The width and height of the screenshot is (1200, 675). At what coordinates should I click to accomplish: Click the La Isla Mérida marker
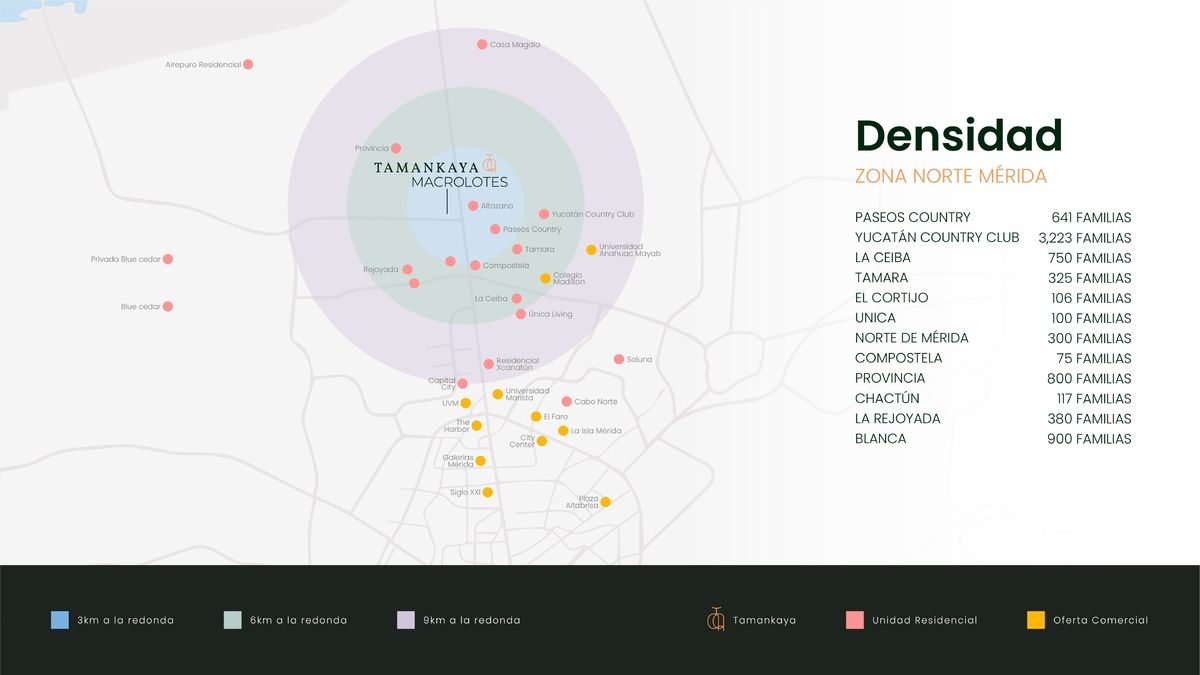pos(563,431)
